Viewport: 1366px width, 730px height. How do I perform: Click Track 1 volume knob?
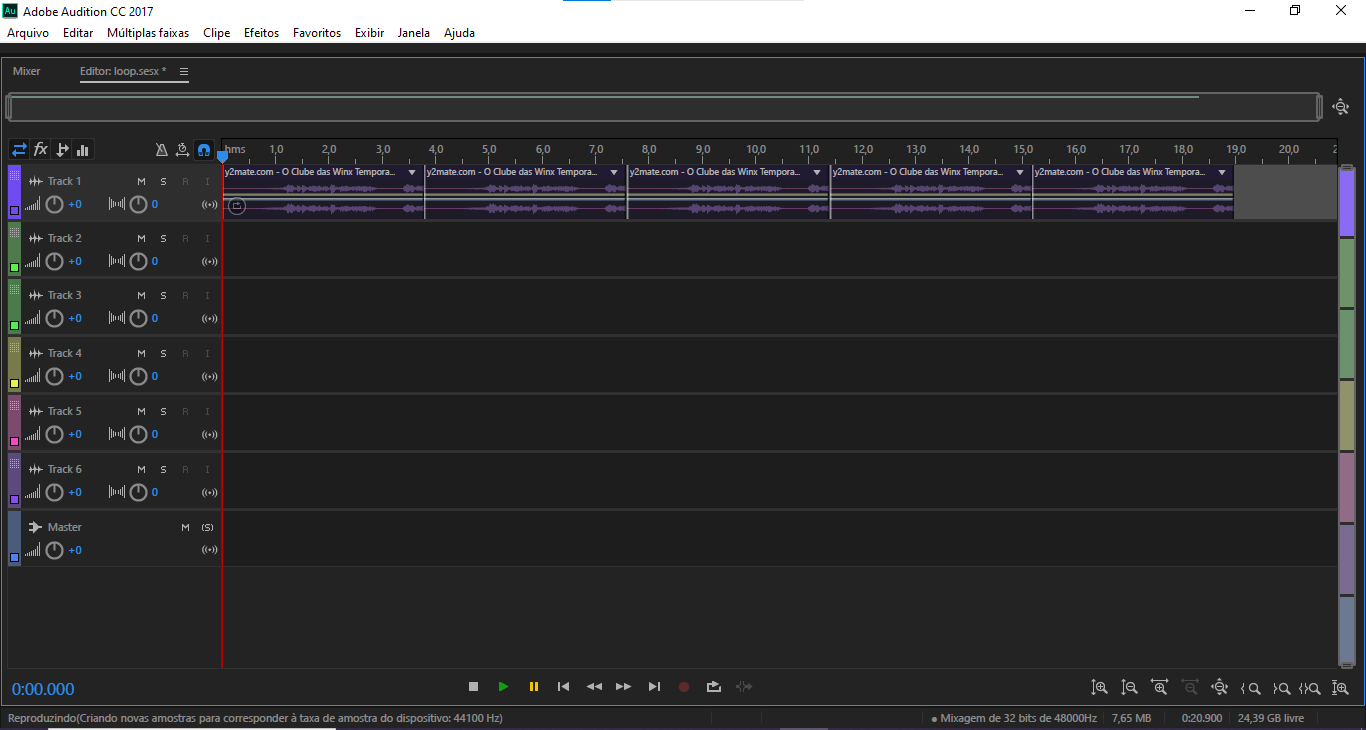coord(55,204)
